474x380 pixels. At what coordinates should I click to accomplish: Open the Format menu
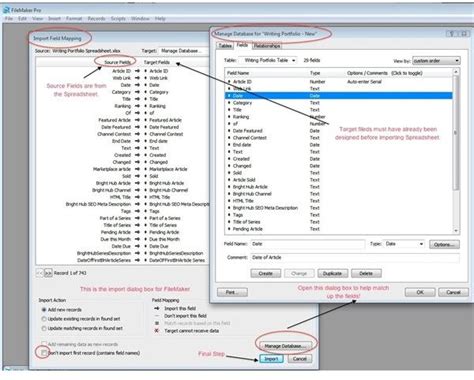coord(74,19)
